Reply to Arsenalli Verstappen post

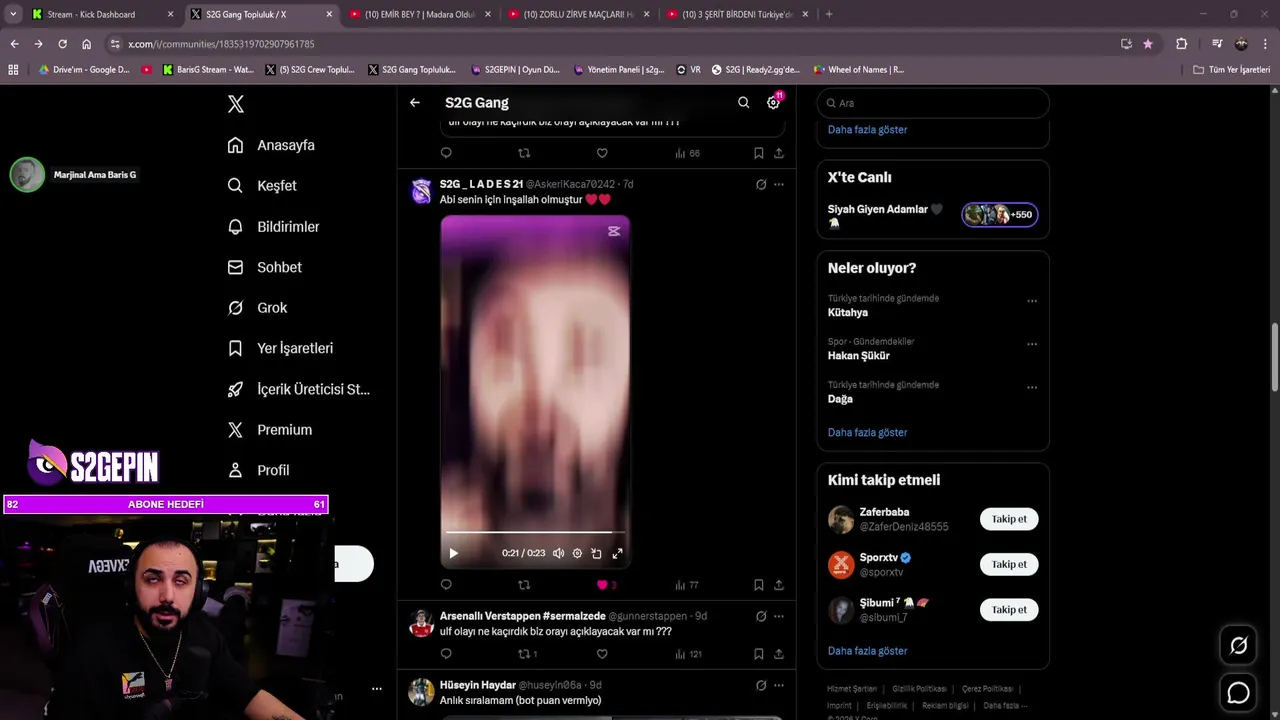pos(446,654)
